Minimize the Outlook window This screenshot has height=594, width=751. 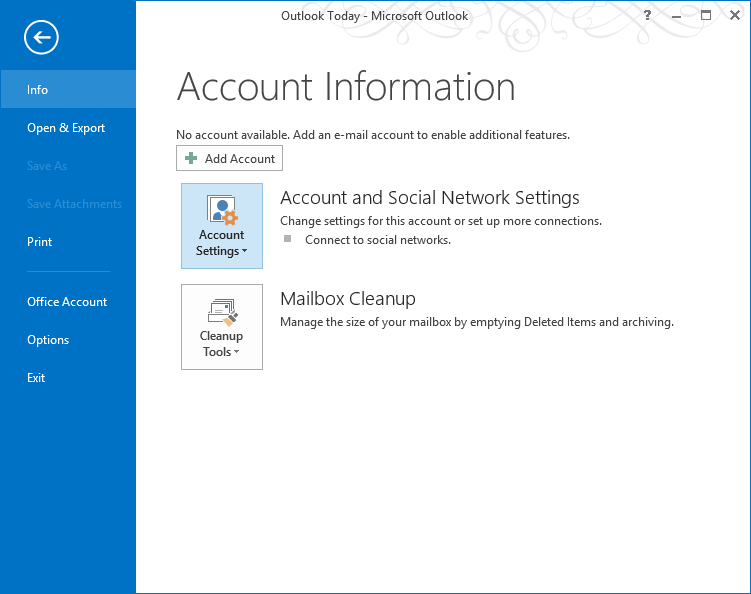[x=677, y=16]
